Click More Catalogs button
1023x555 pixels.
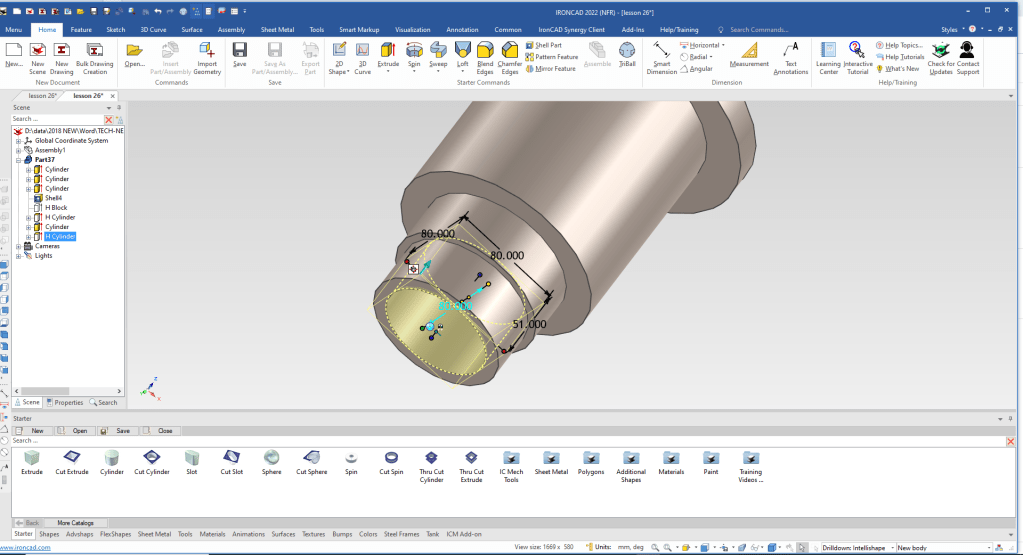click(x=75, y=522)
